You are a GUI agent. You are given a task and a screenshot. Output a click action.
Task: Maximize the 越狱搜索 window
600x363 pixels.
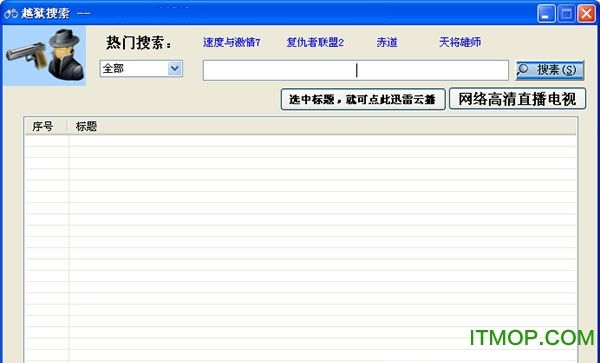[566, 14]
